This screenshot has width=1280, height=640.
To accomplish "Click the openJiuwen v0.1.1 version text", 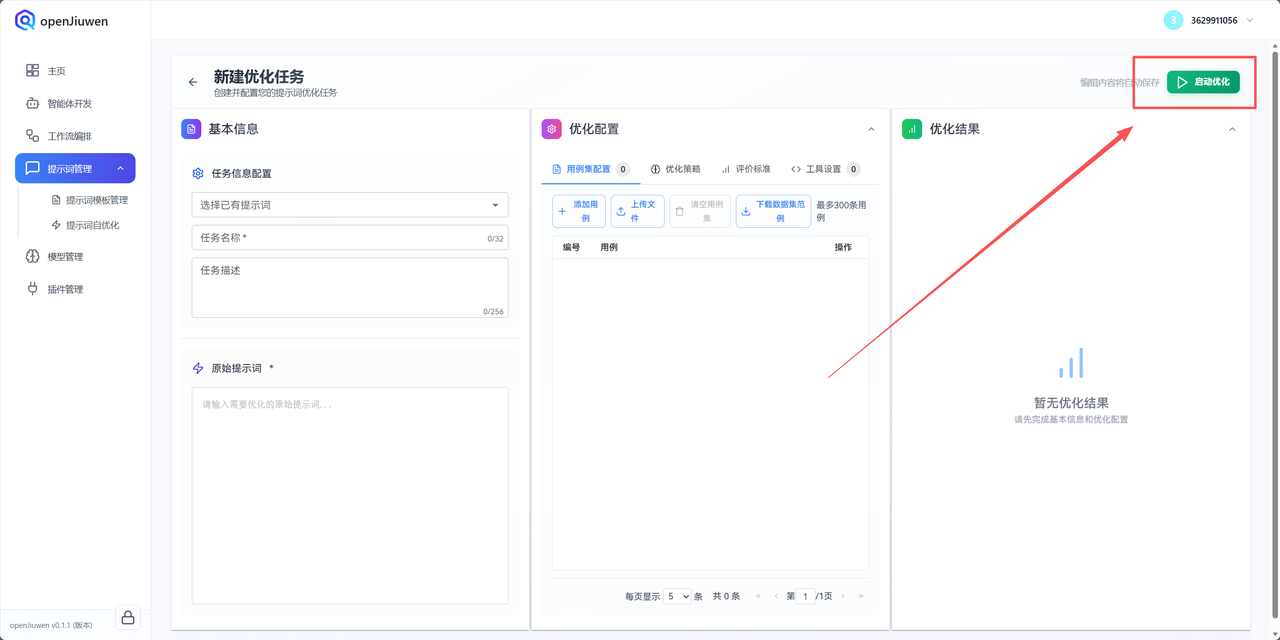I will (x=51, y=625).
